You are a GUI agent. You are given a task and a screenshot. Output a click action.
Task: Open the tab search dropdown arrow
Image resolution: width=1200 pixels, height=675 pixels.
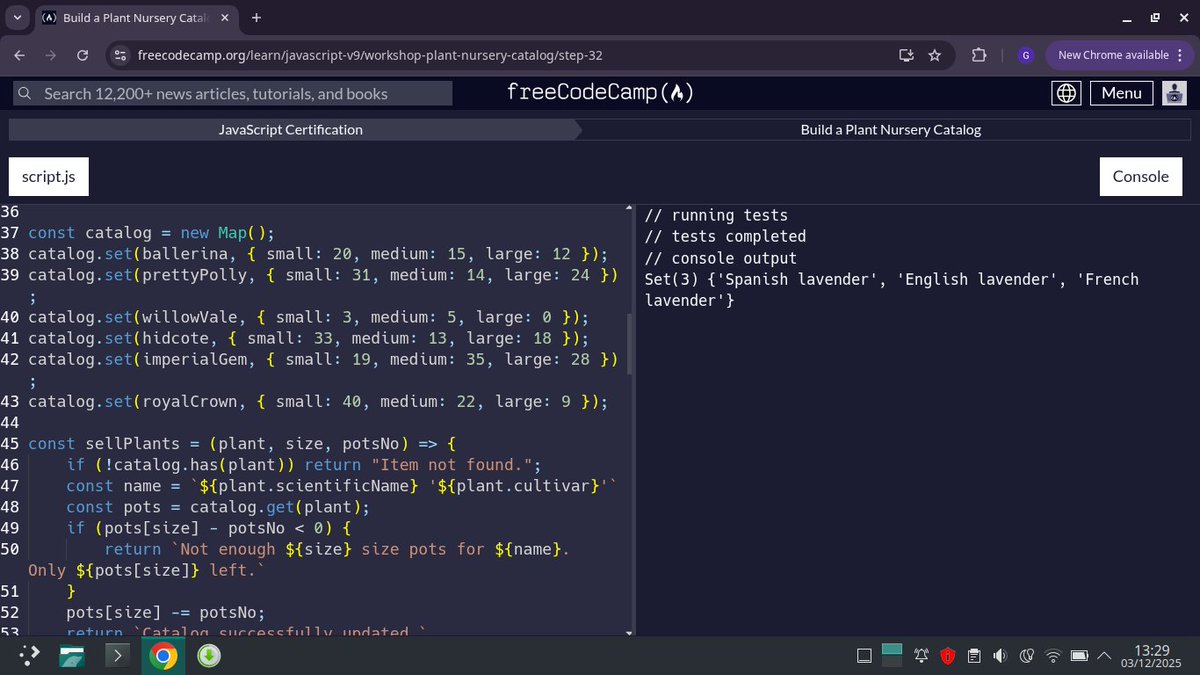[x=17, y=17]
